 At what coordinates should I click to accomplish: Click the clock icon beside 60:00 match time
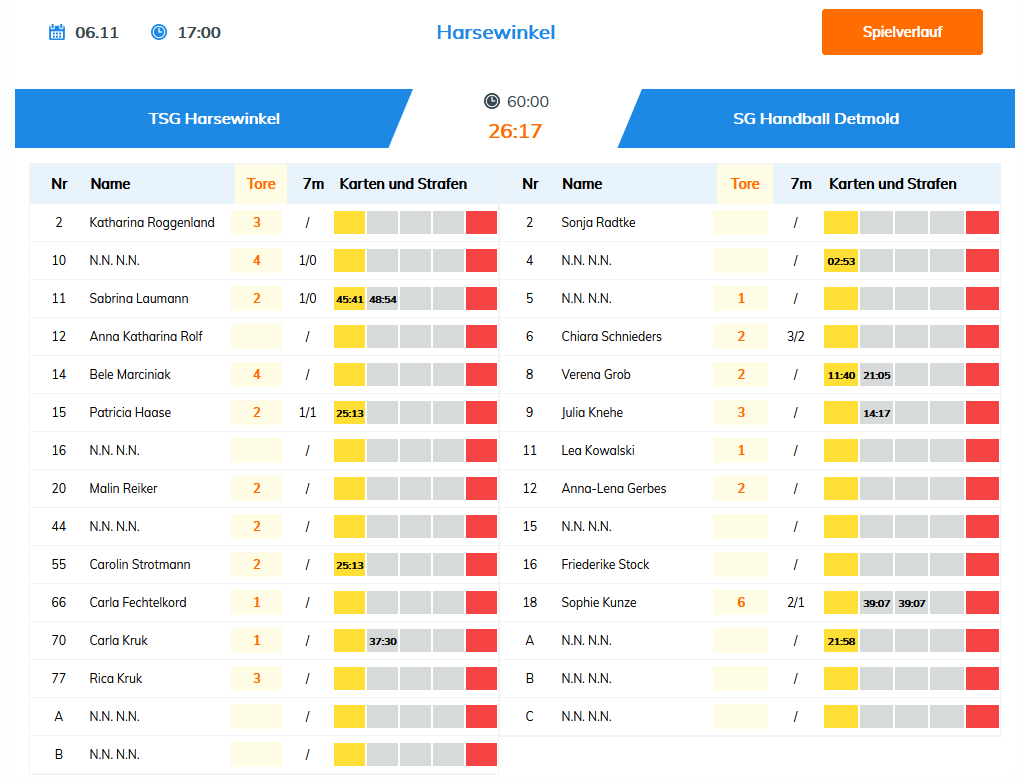[x=491, y=101]
